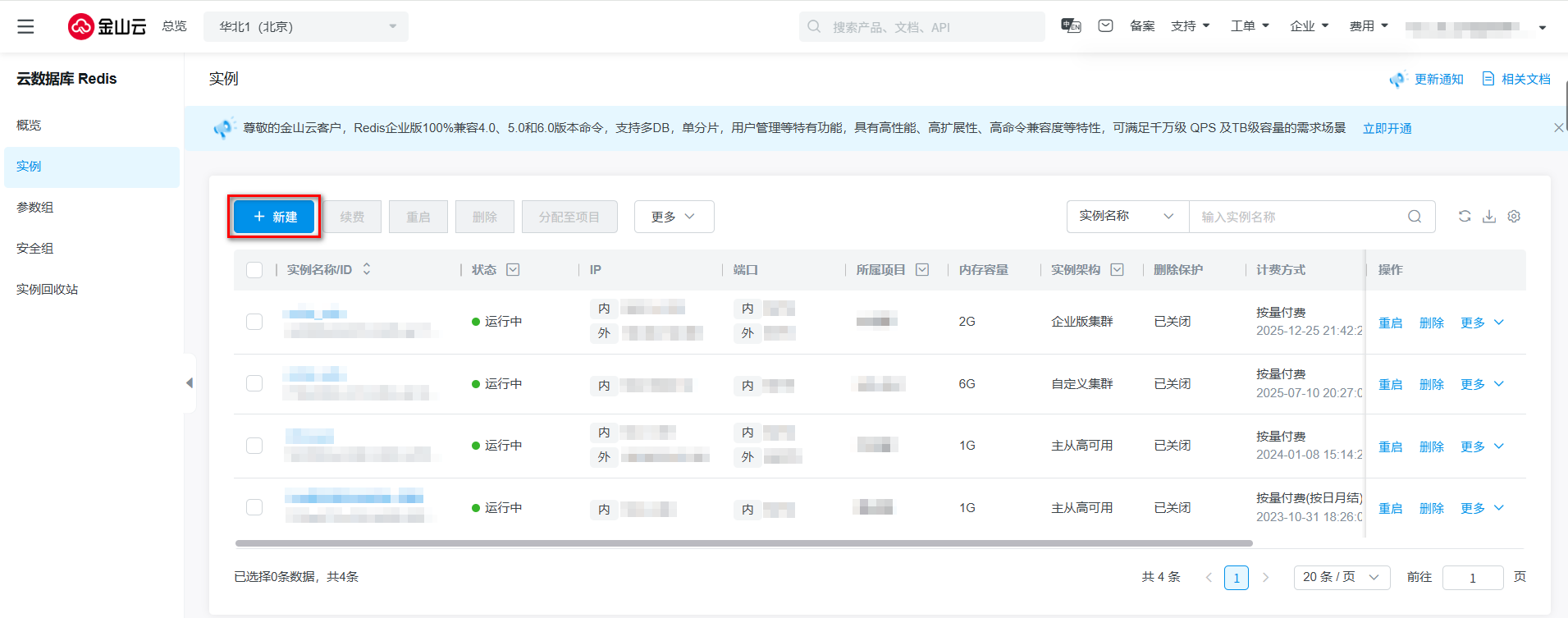Viewport: 1568px width, 618px height.
Task: Toggle the select-all instances checkbox
Action: pos(254,270)
